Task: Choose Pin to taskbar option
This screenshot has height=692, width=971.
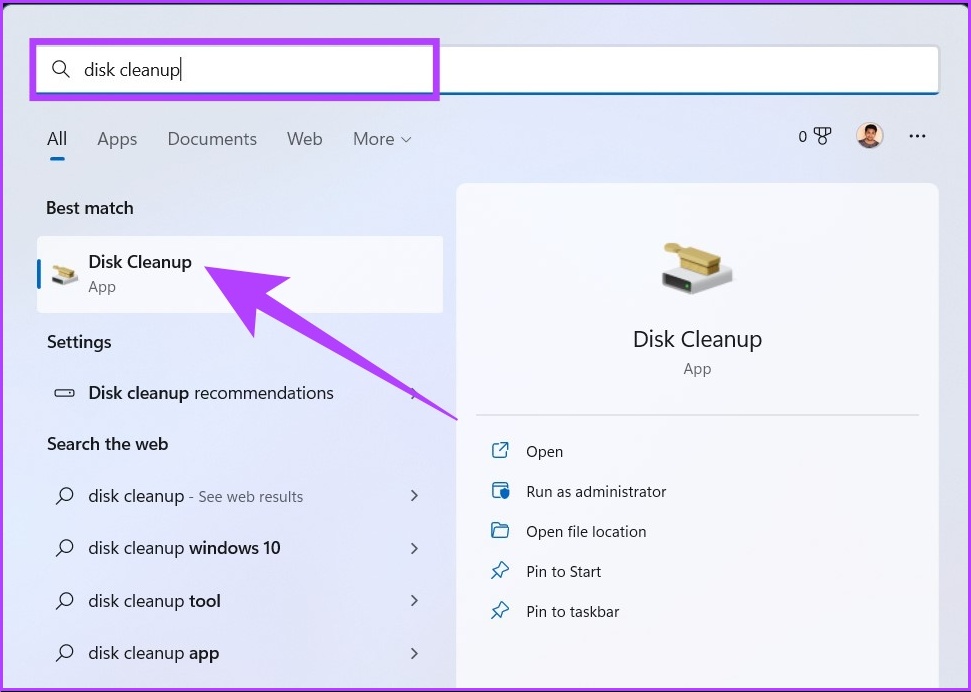Action: tap(572, 611)
